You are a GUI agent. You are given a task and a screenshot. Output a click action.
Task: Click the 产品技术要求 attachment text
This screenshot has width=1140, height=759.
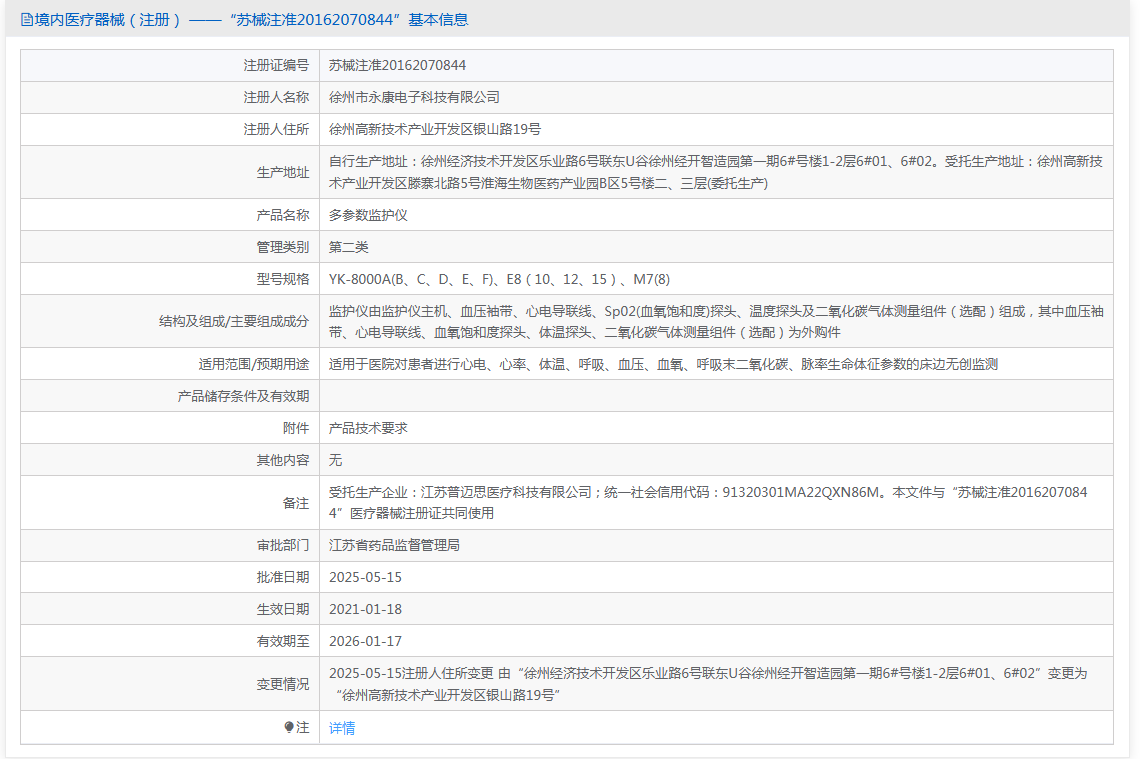point(368,428)
